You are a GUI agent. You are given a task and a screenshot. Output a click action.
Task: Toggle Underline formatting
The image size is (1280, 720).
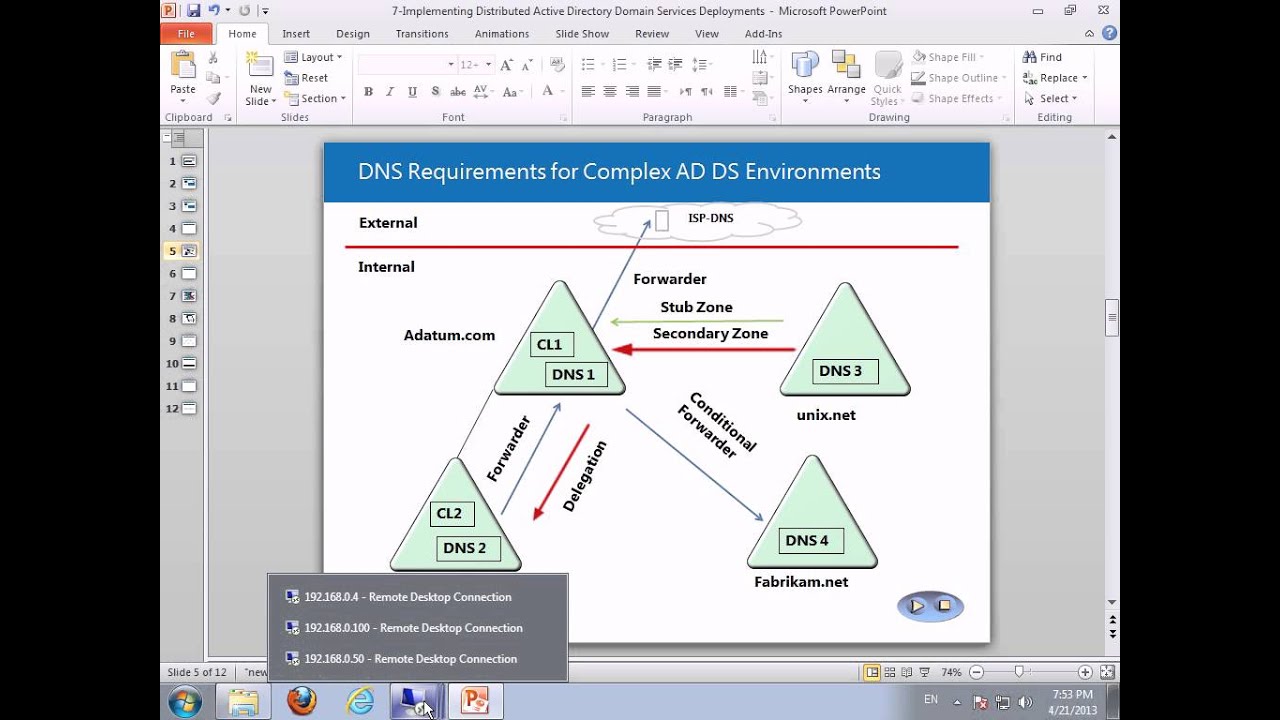(x=412, y=91)
